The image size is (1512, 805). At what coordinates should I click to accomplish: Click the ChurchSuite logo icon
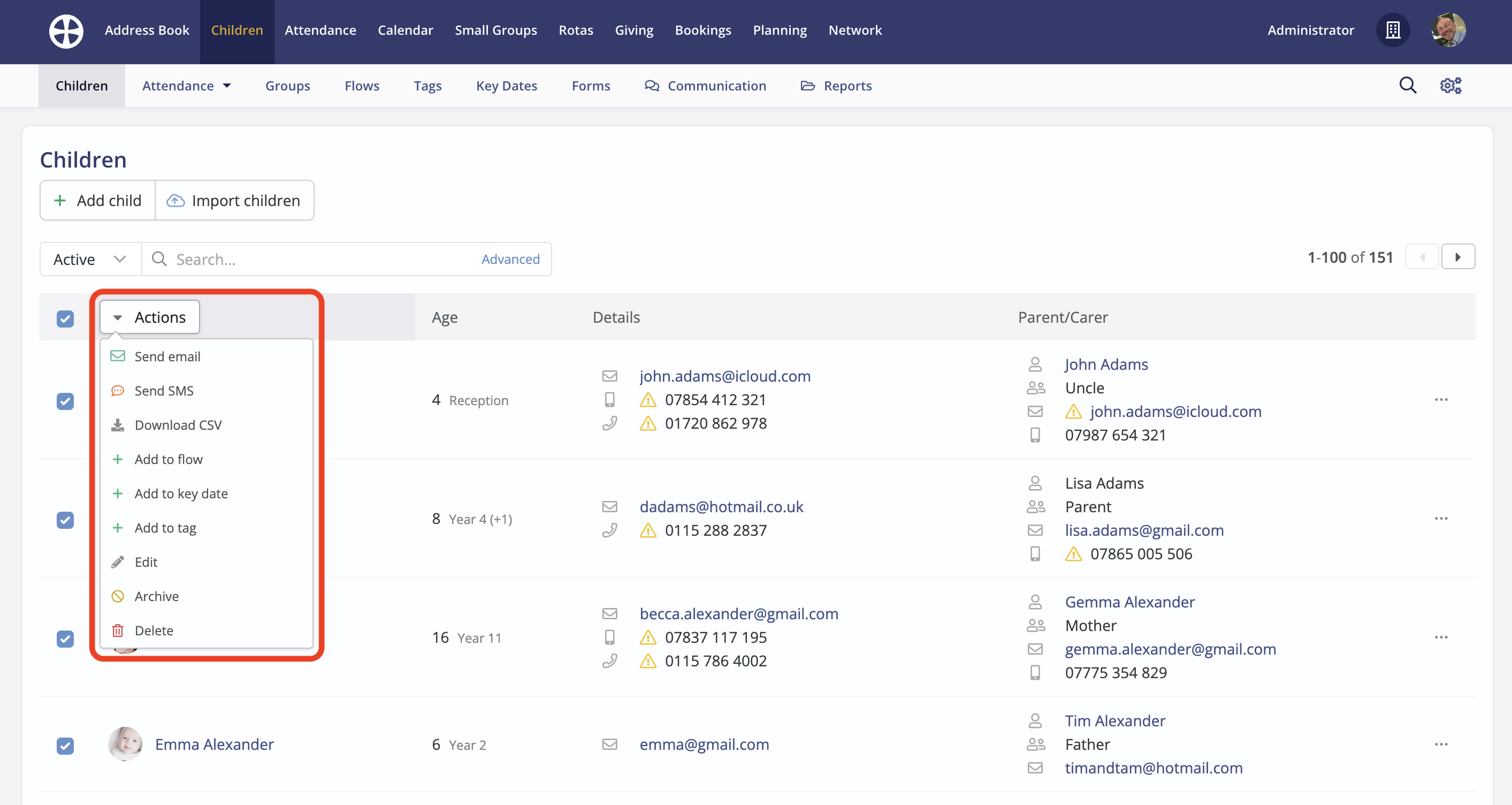66,31
